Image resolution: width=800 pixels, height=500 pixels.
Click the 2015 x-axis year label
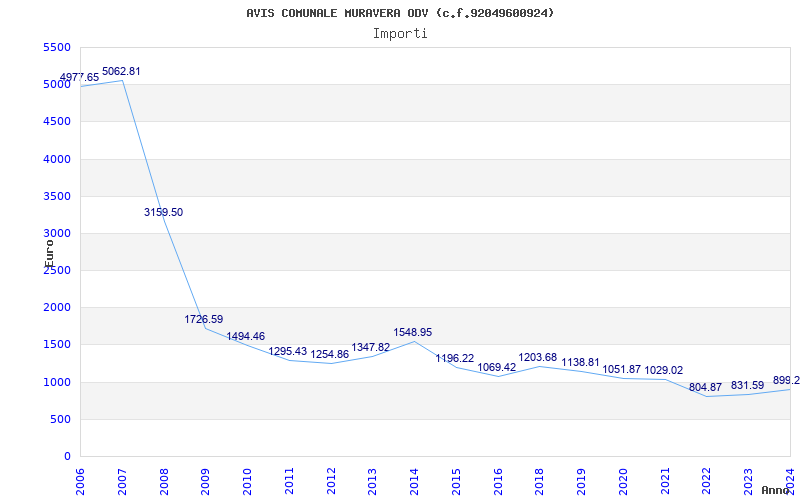pos(456,481)
